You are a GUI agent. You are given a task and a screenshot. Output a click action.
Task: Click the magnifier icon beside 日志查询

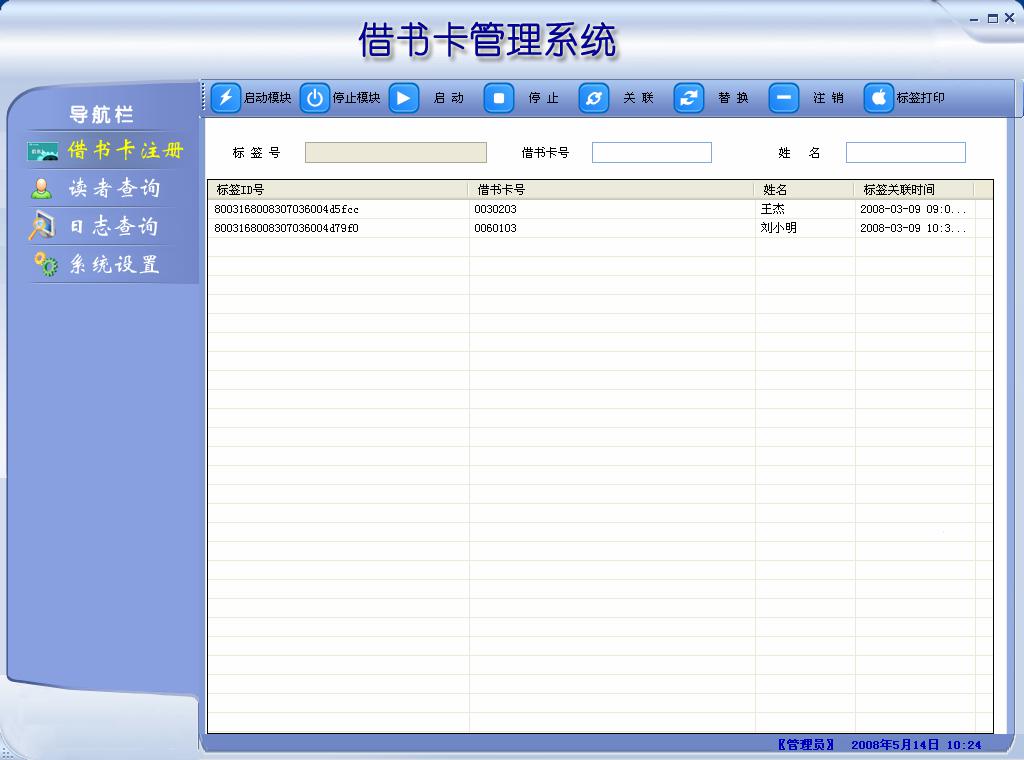[x=42, y=225]
